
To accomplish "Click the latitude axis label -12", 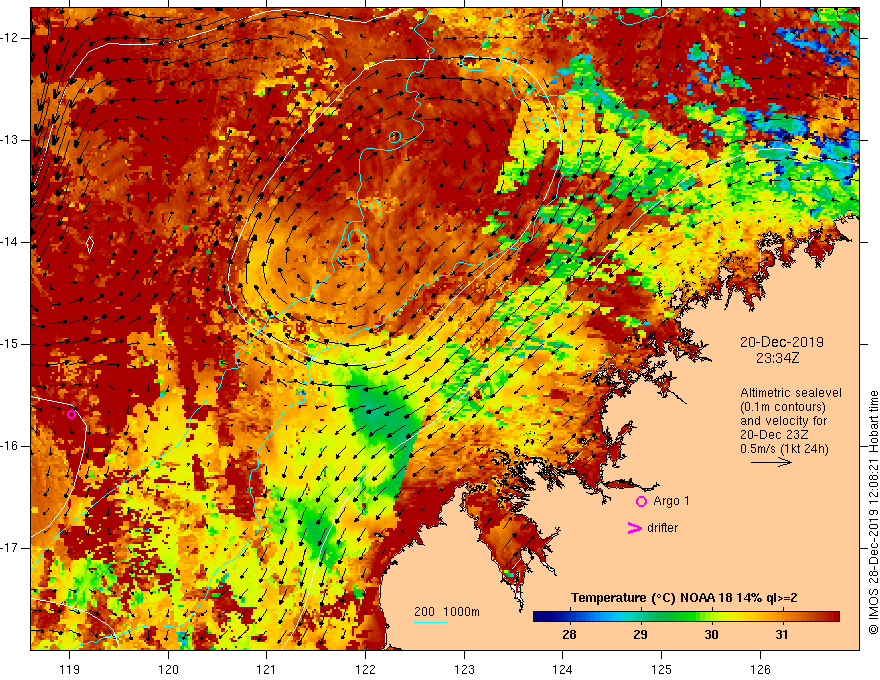I will pos(10,38).
